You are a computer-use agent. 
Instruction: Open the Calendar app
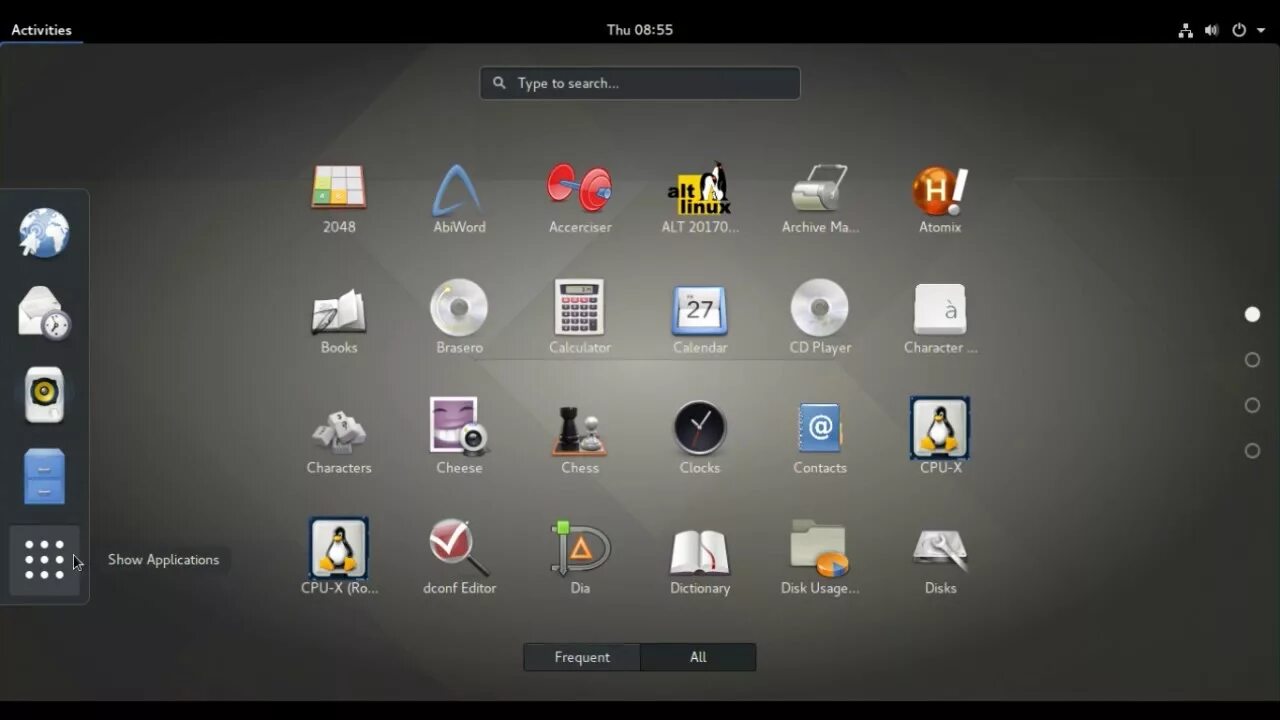click(x=700, y=319)
